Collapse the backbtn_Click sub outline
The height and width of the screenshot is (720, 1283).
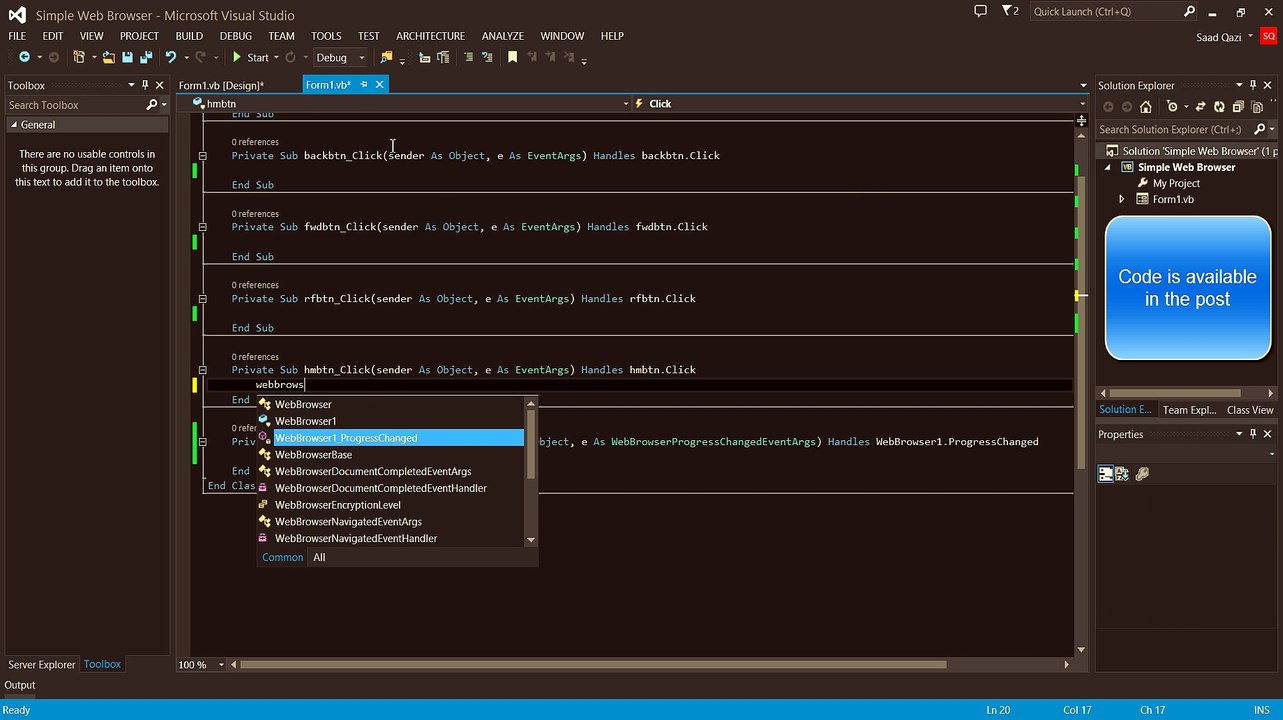[x=202, y=156]
